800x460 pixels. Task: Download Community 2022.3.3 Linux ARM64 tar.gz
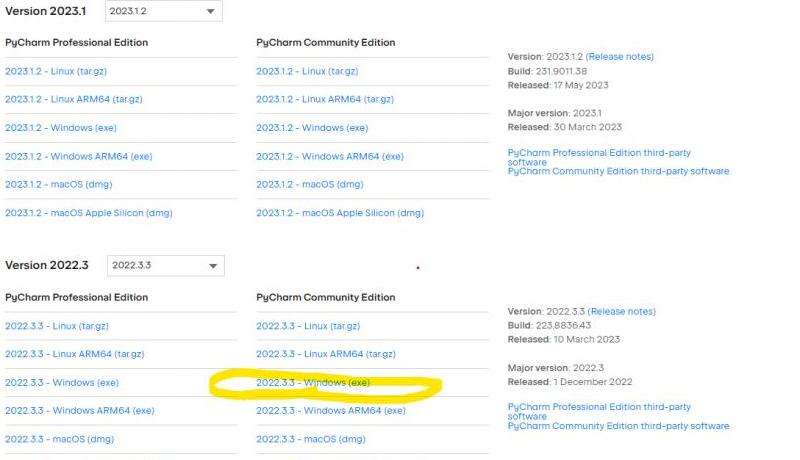pyautogui.click(x=326, y=354)
